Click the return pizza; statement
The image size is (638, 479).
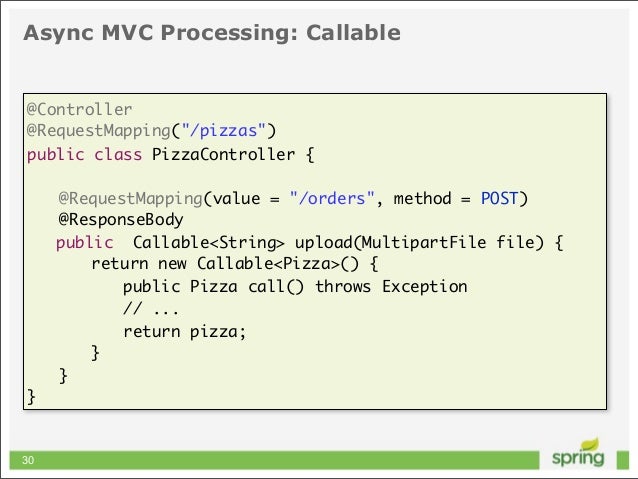(185, 332)
